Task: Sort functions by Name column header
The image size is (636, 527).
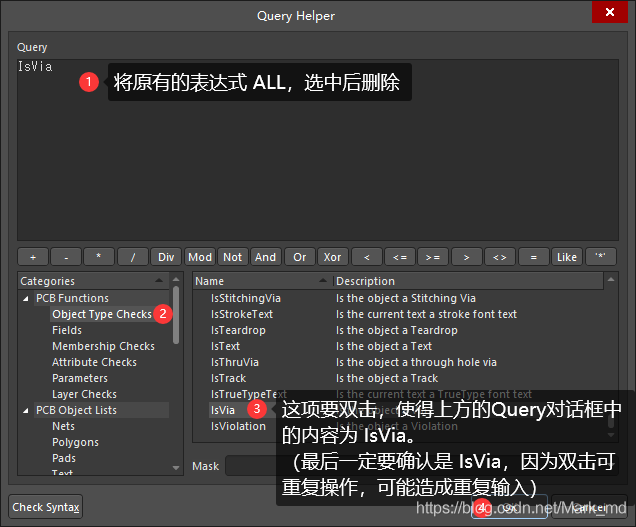Action: [262, 281]
